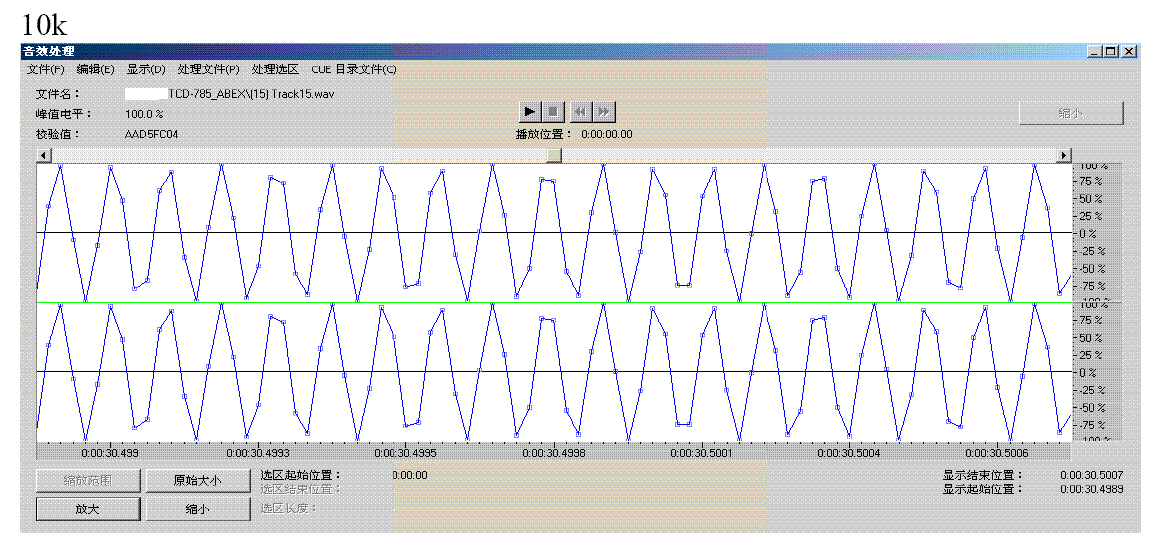Click the horizontal scrollbar thumb
1153x546 pixels.
tap(553, 156)
